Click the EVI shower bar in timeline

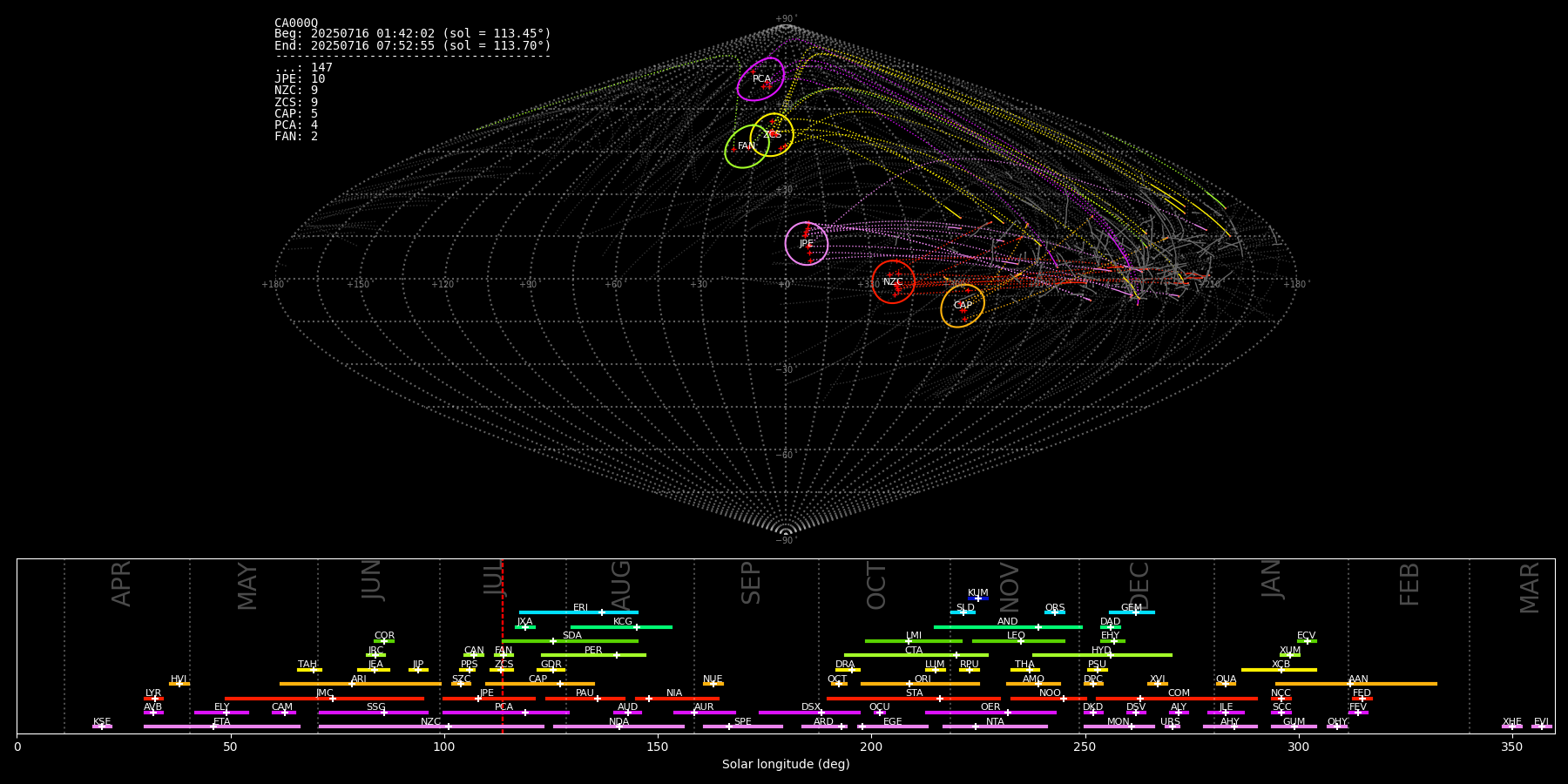1542,727
